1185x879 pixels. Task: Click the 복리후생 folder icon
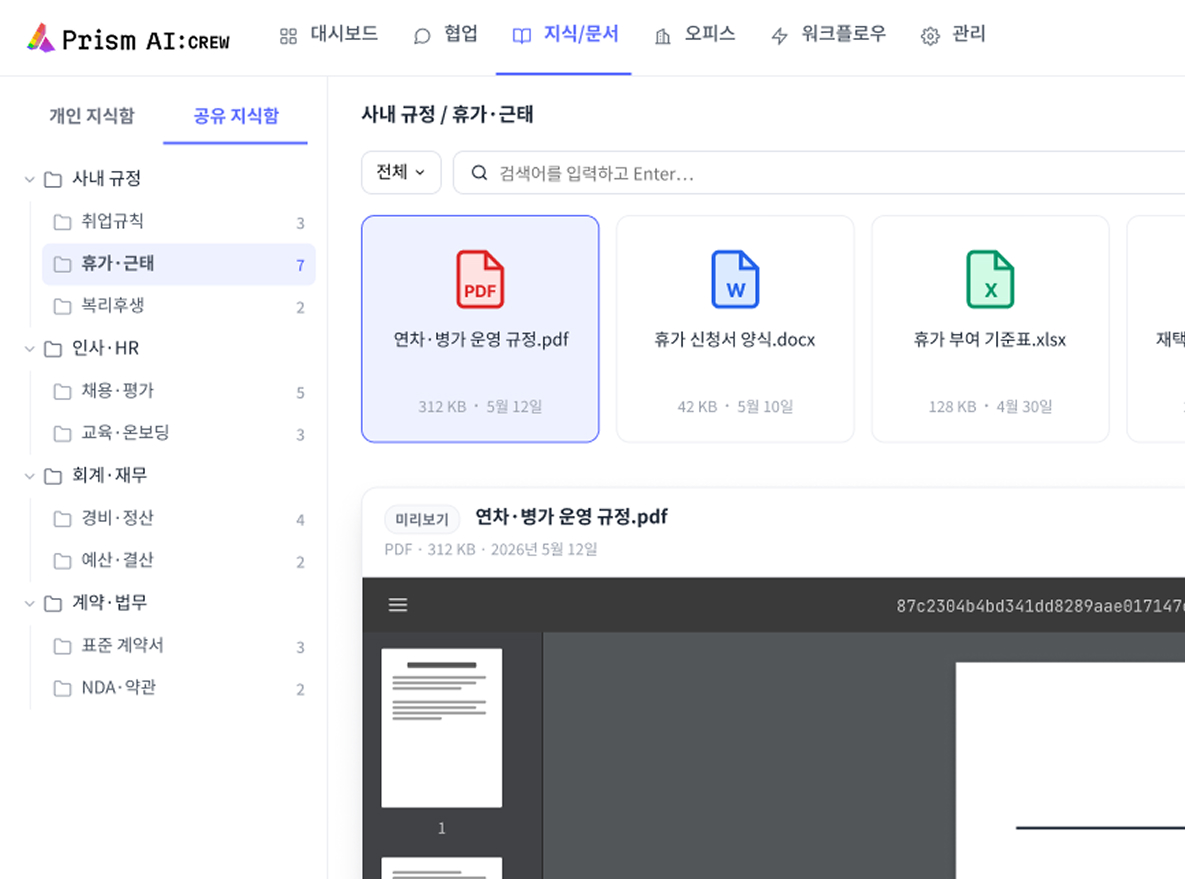63,306
